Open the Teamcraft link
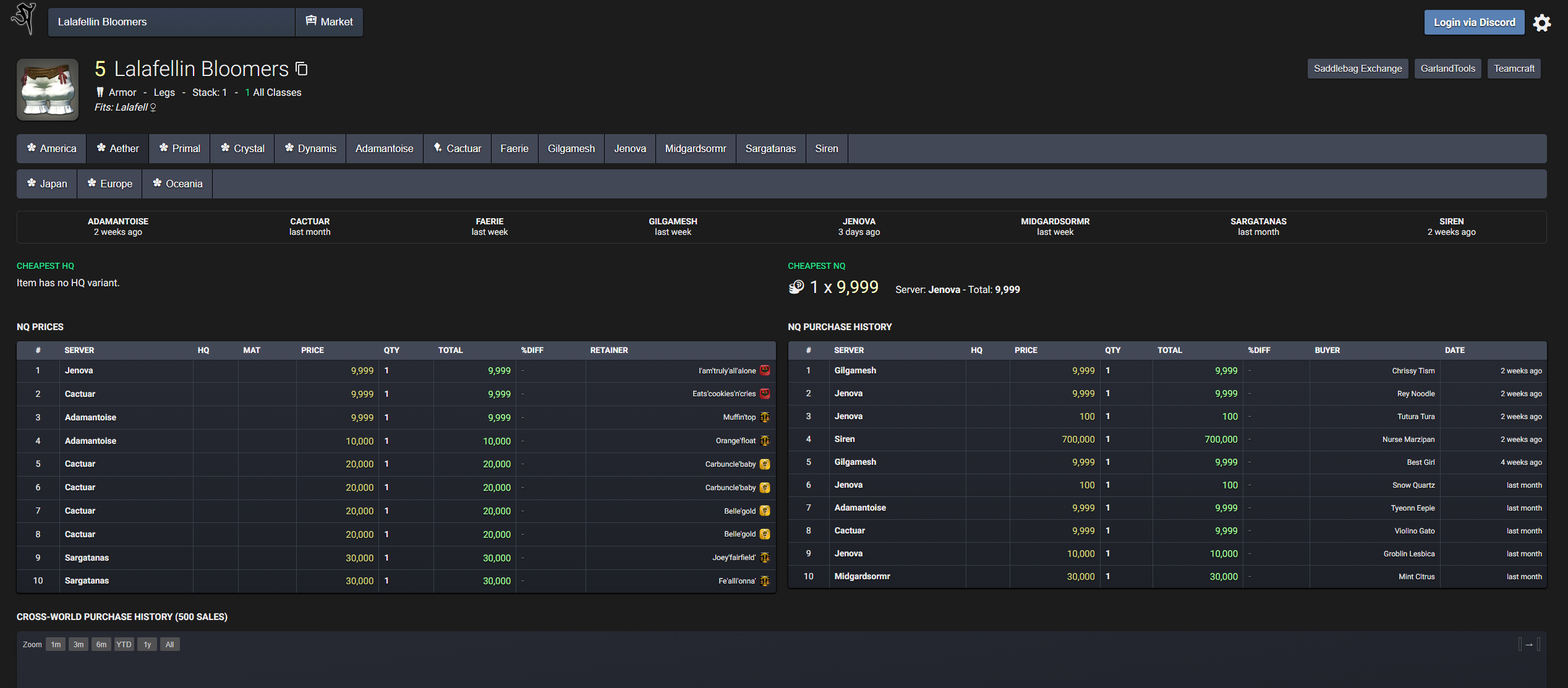1568x688 pixels. point(1514,69)
